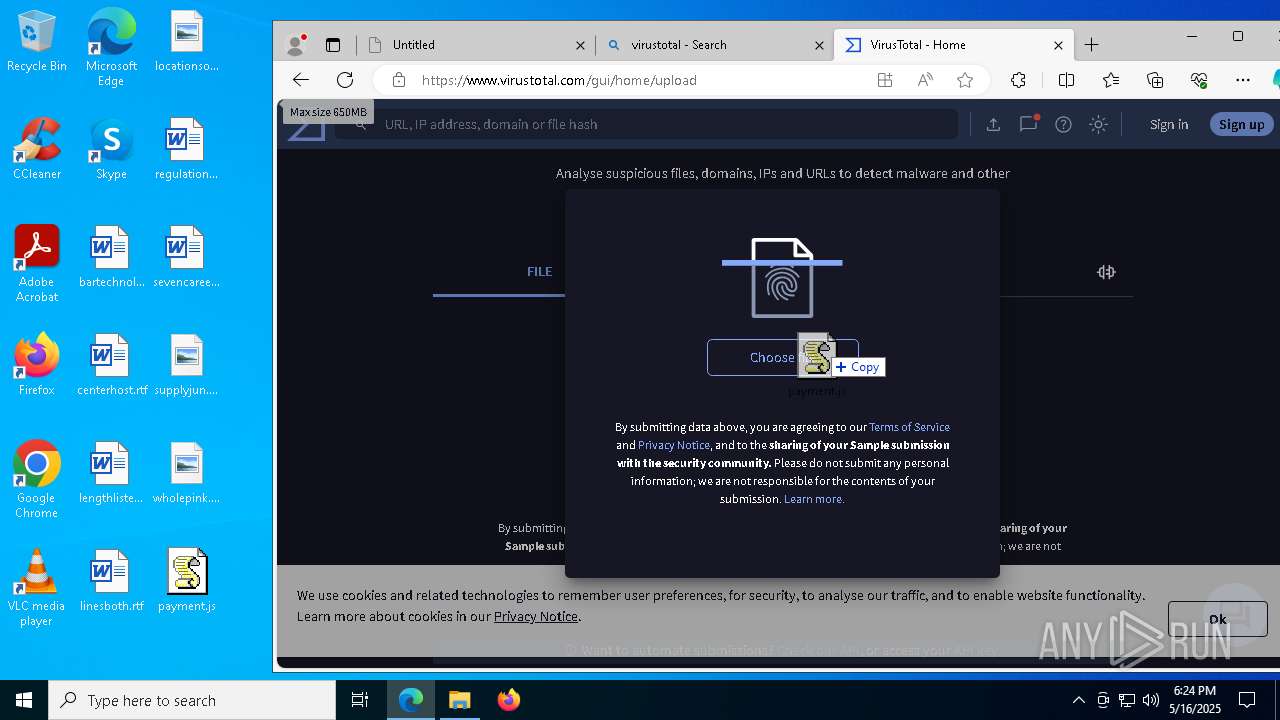Open the Edge profile icon
Screen dimensions: 1280x720
tap(295, 45)
